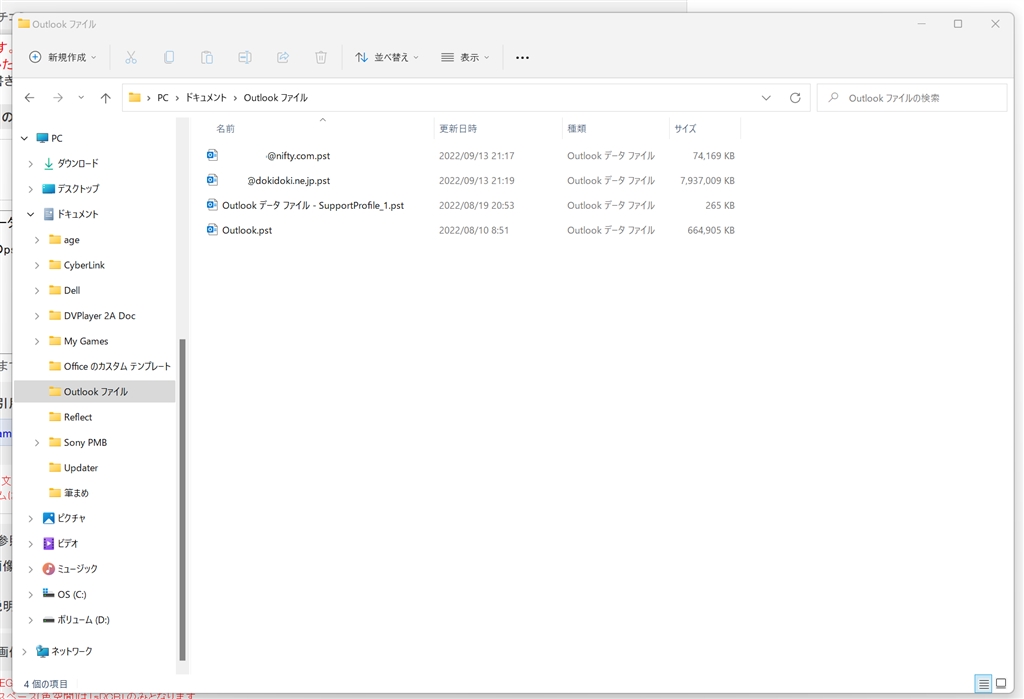Collapse the PC tree node
The image size is (1024, 699).
coord(24,138)
